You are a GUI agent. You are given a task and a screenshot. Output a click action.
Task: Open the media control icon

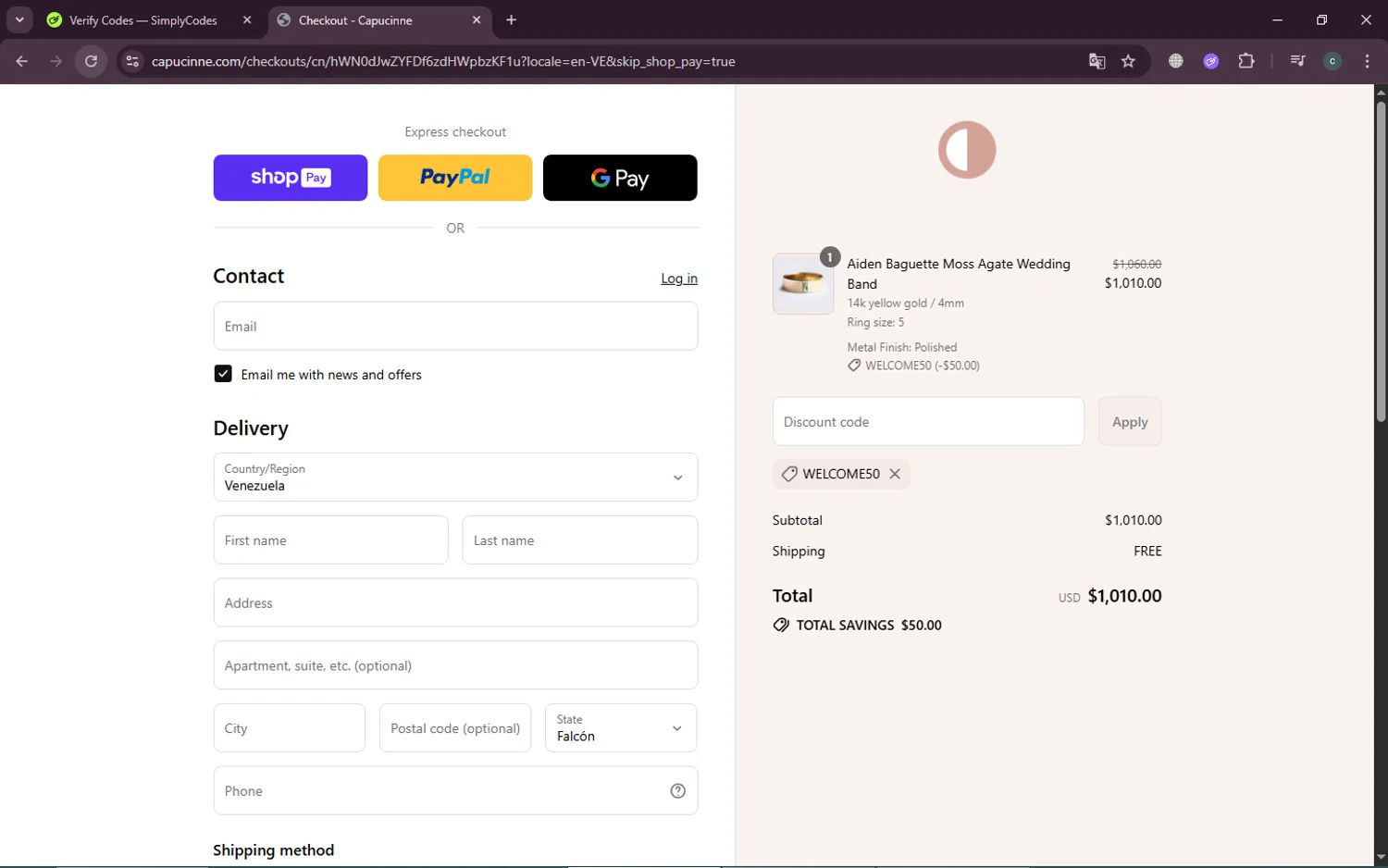(x=1297, y=61)
